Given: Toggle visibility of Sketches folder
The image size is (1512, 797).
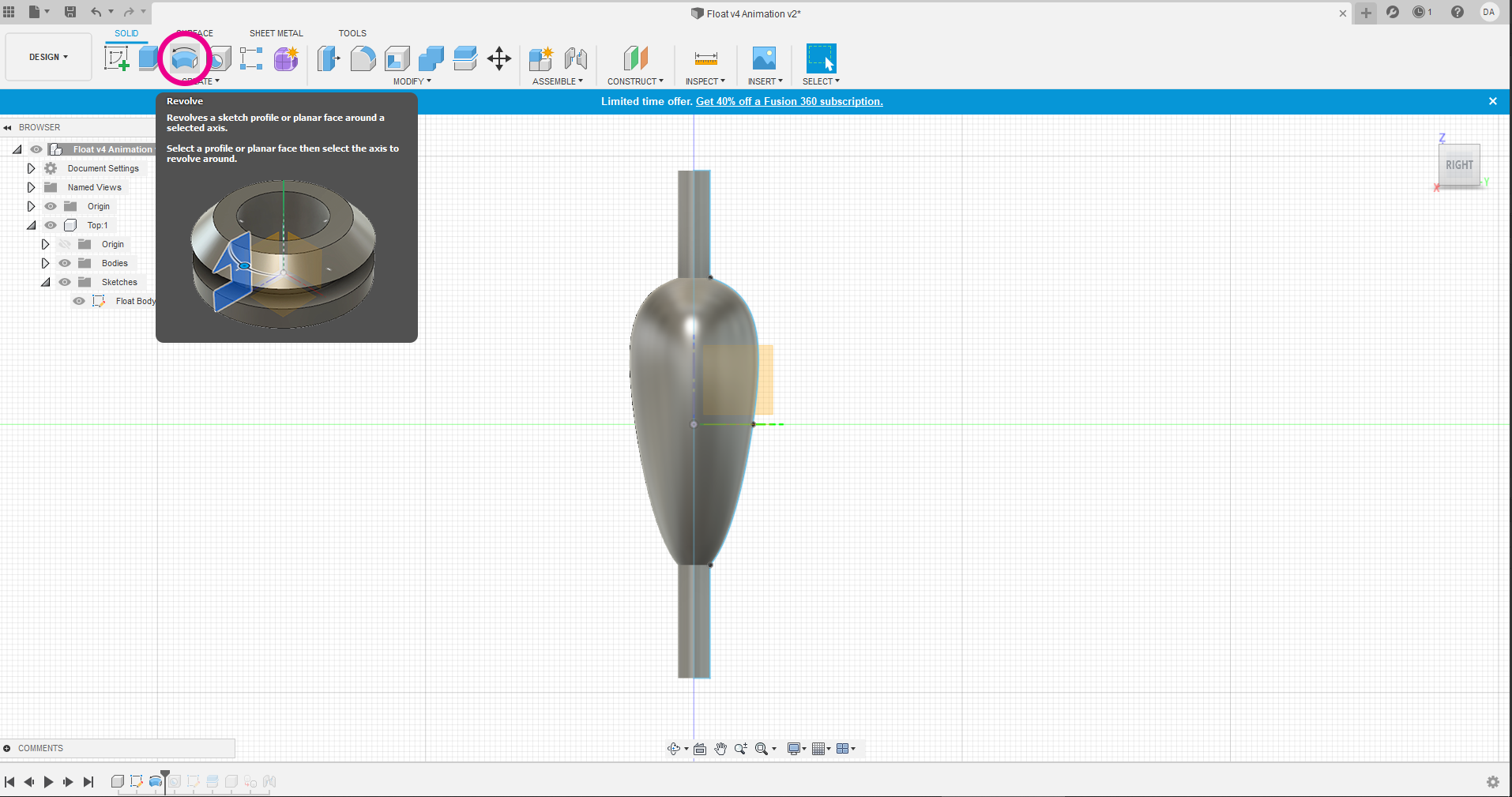Looking at the screenshot, I should click(65, 282).
